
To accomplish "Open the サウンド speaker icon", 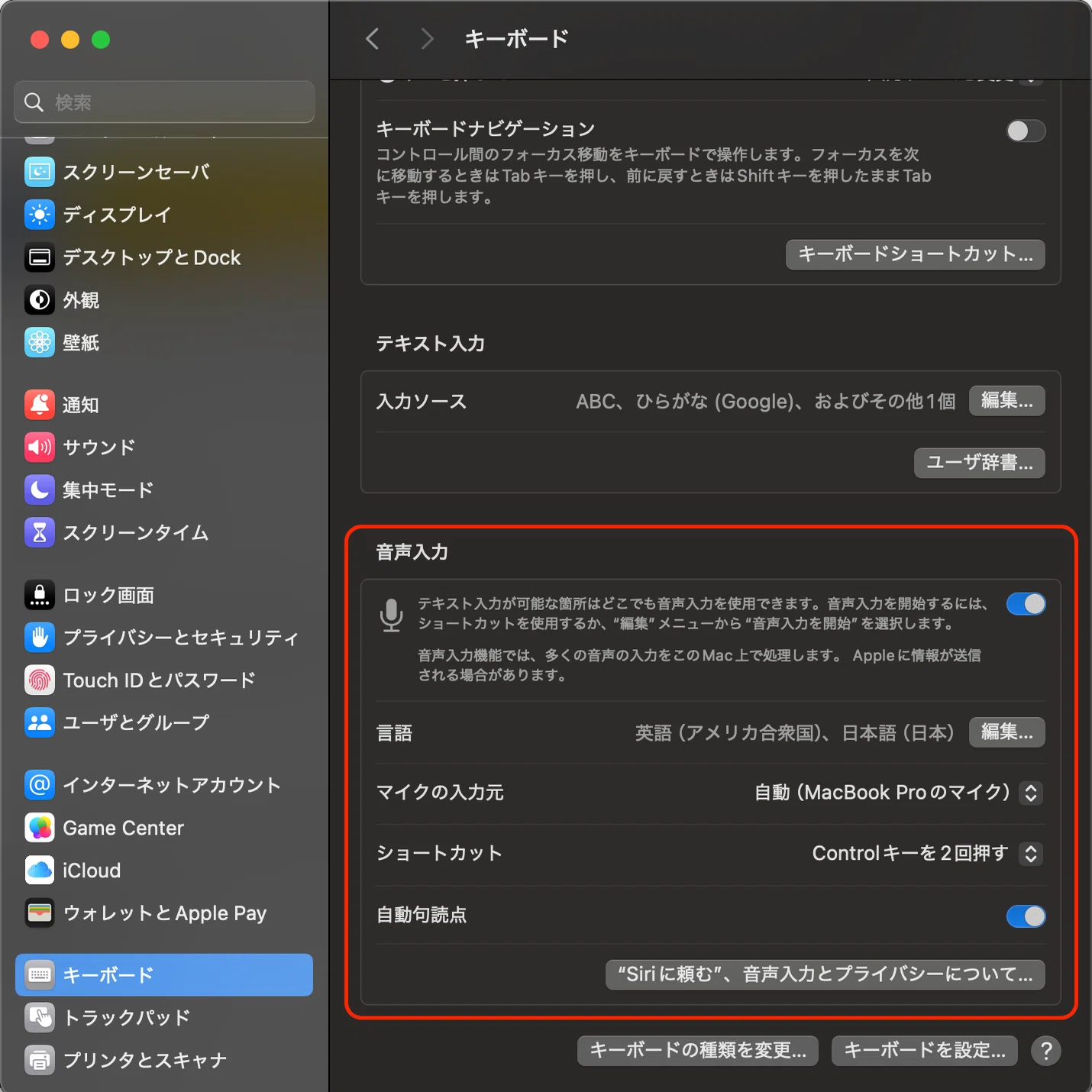I will [x=40, y=447].
